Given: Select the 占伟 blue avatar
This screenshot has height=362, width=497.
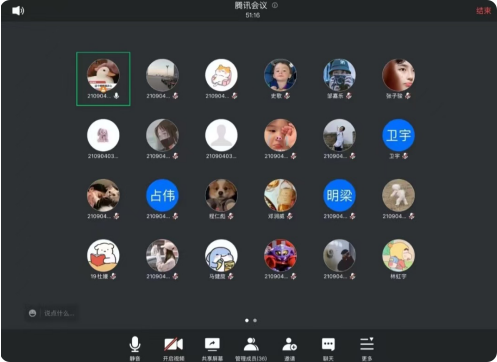Looking at the screenshot, I should pos(162,195).
